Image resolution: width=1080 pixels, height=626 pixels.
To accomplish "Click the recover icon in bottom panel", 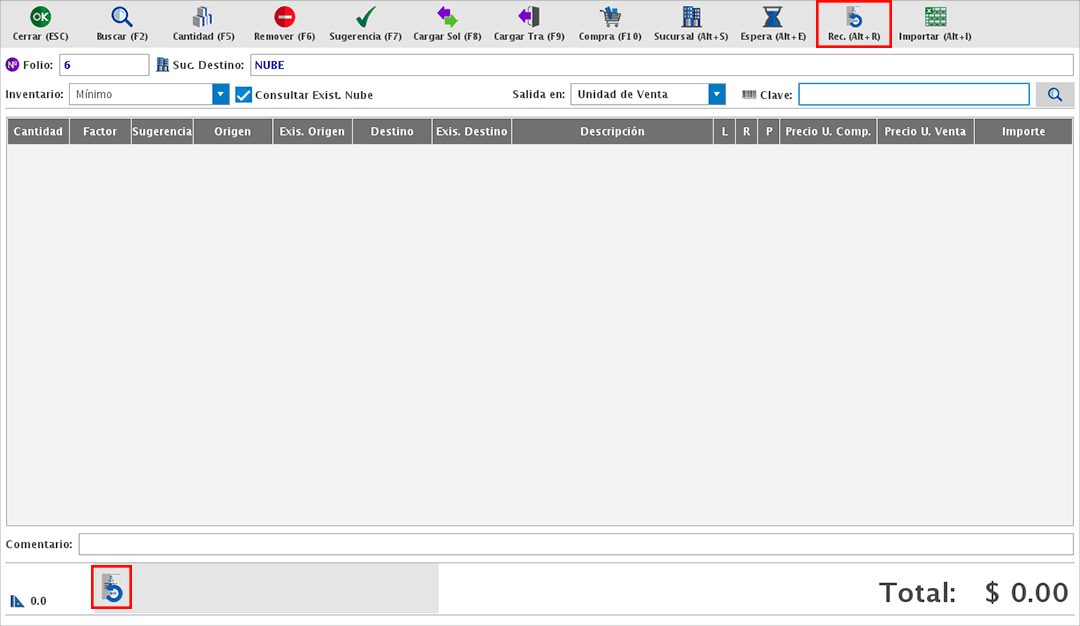I will 113,588.
